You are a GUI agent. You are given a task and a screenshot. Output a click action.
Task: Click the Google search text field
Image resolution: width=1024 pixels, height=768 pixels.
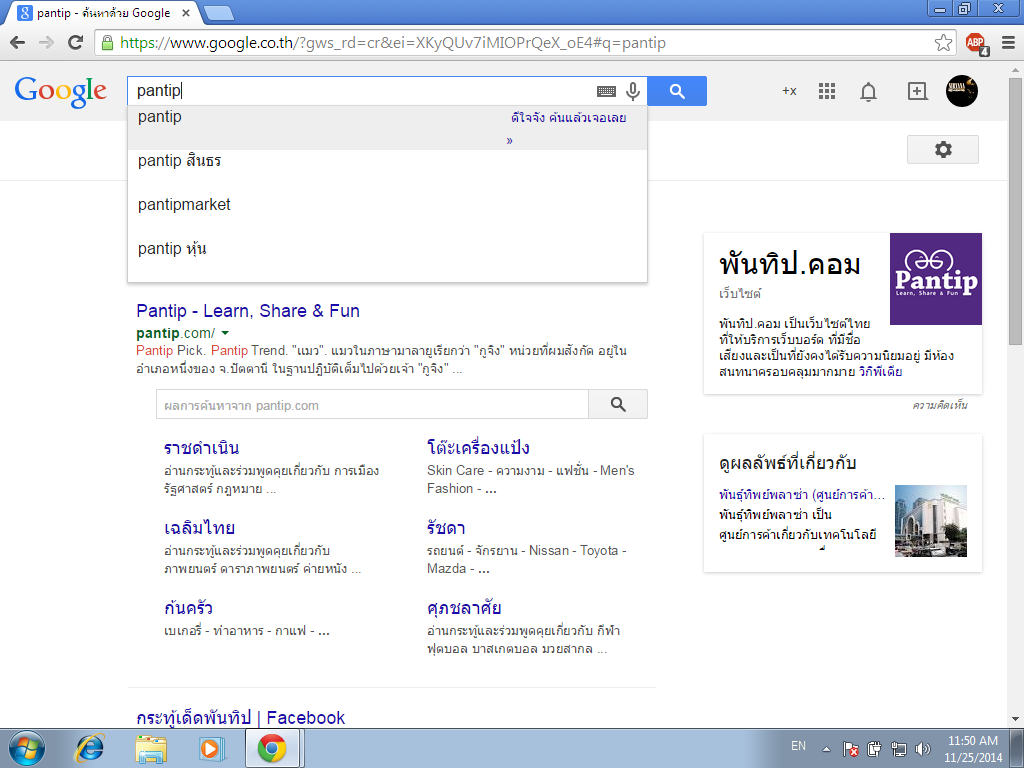362,91
